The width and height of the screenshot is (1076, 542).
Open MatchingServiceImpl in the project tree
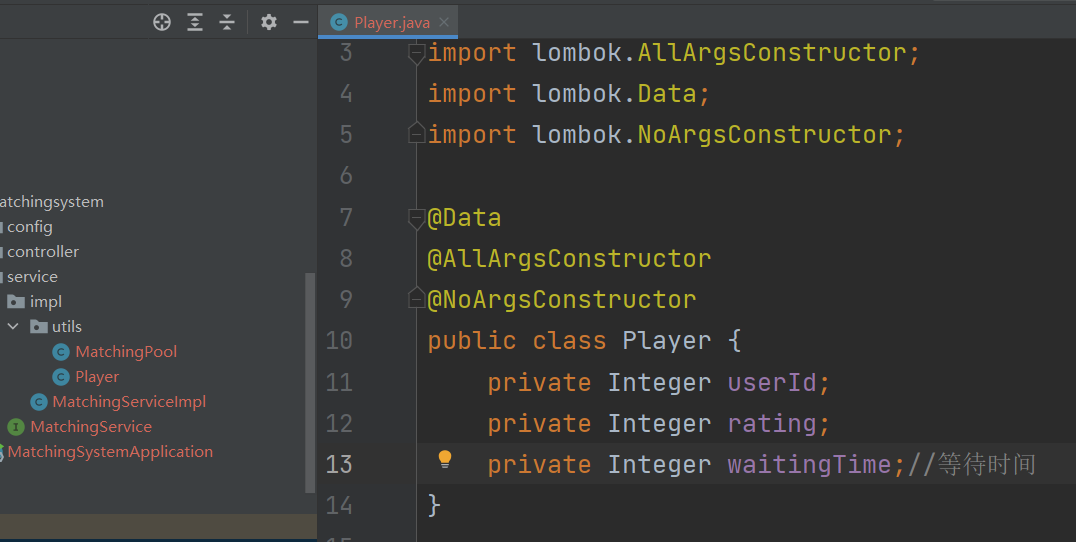click(x=129, y=401)
